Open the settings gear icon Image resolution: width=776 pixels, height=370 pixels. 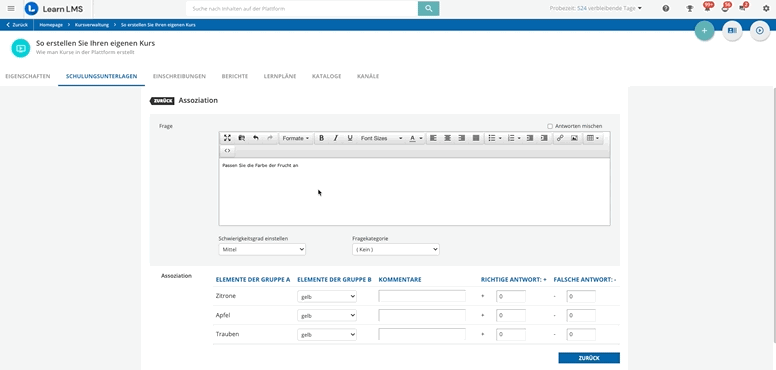(766, 8)
